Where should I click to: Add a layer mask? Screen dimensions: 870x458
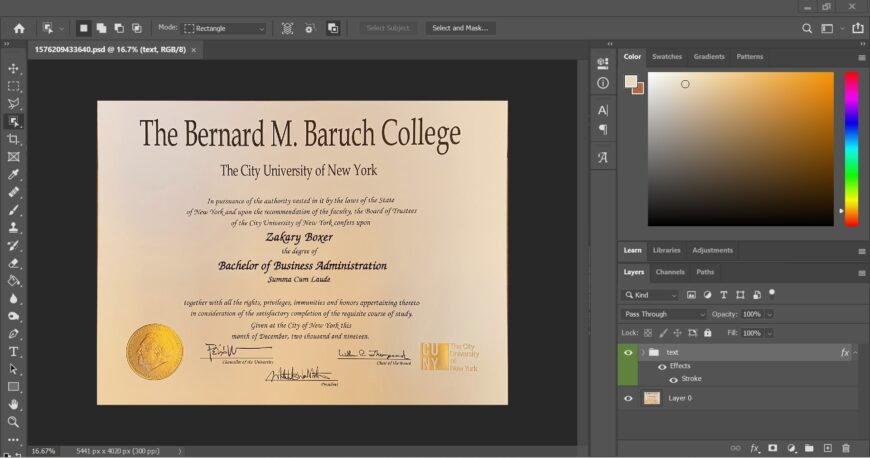[x=772, y=448]
